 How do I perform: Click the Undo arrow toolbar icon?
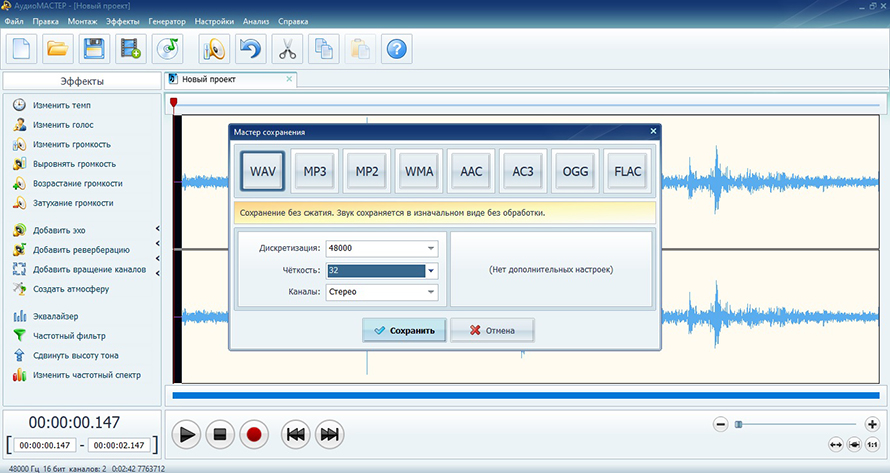pos(250,47)
